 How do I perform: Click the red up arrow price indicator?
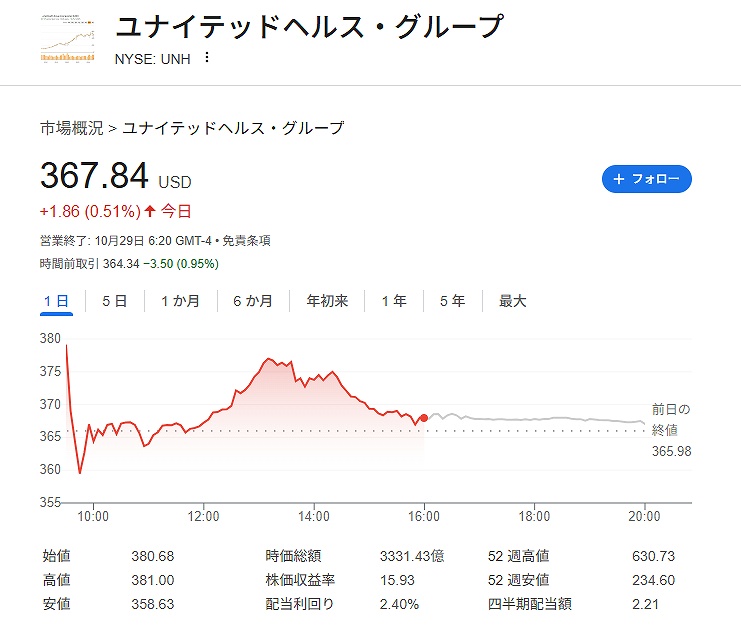[150, 211]
